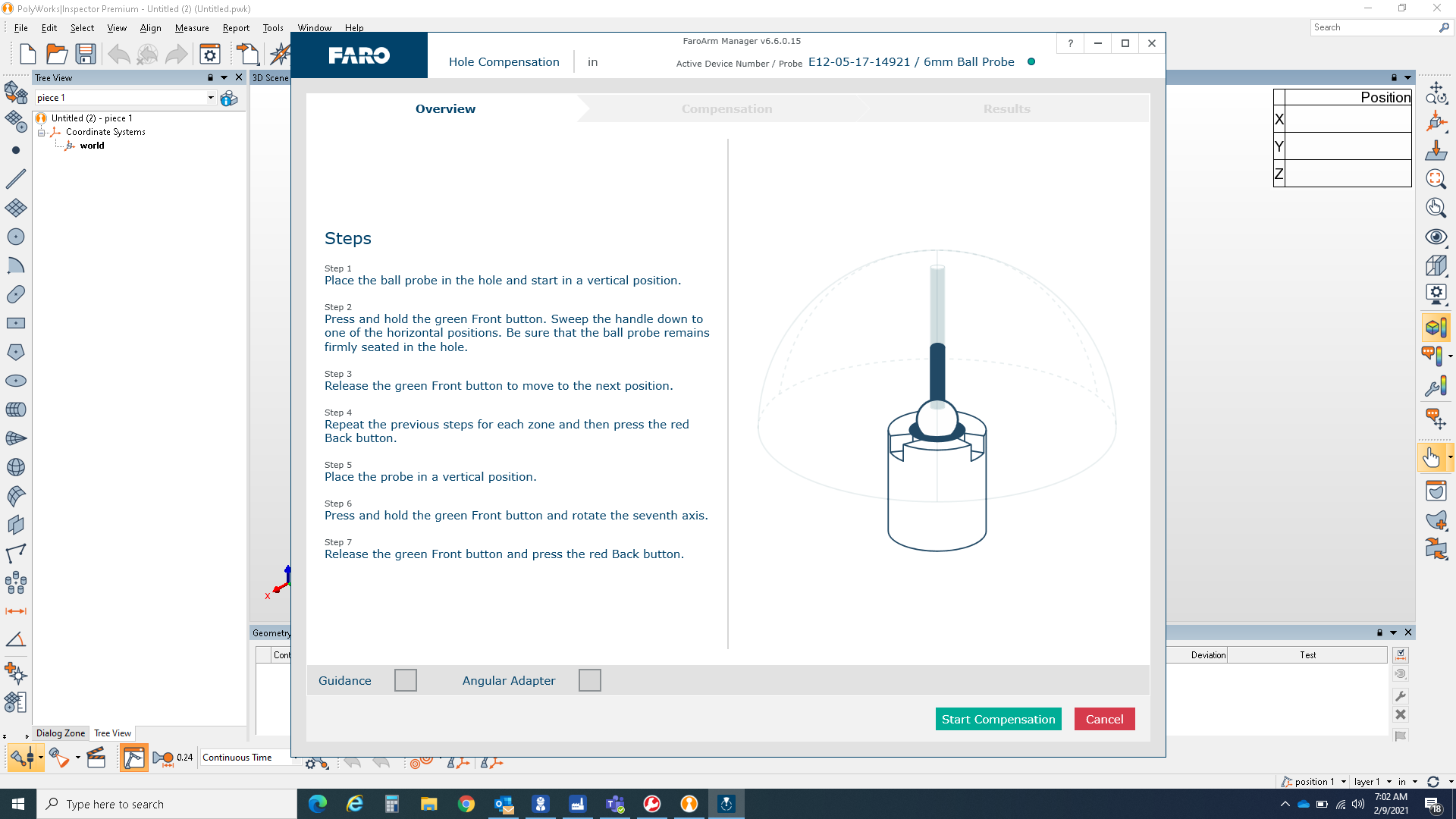Cancel the Hole Compensation dialog
Image resolution: width=1456 pixels, height=819 pixels.
(x=1104, y=719)
